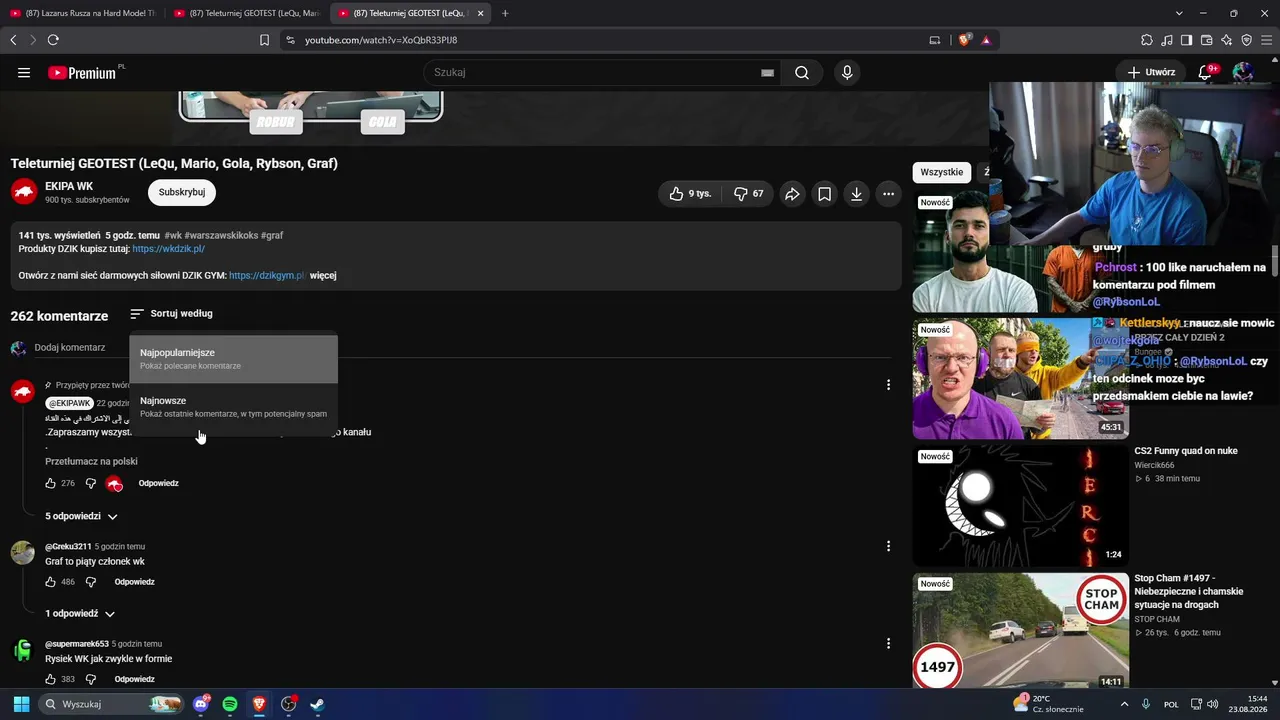Select the Wszystkie filter chip
This screenshot has width=1280, height=720.
point(942,172)
